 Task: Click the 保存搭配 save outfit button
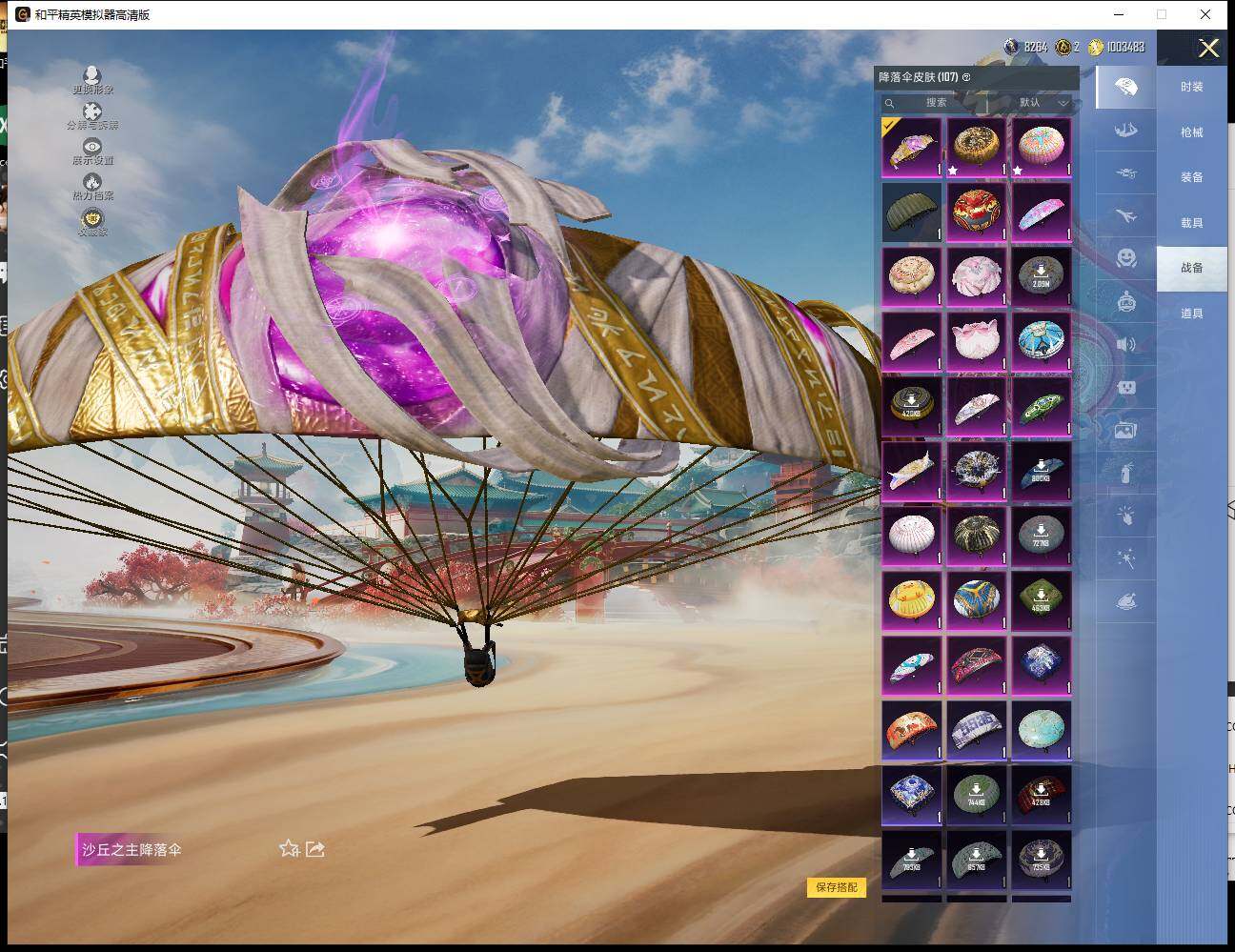(837, 887)
